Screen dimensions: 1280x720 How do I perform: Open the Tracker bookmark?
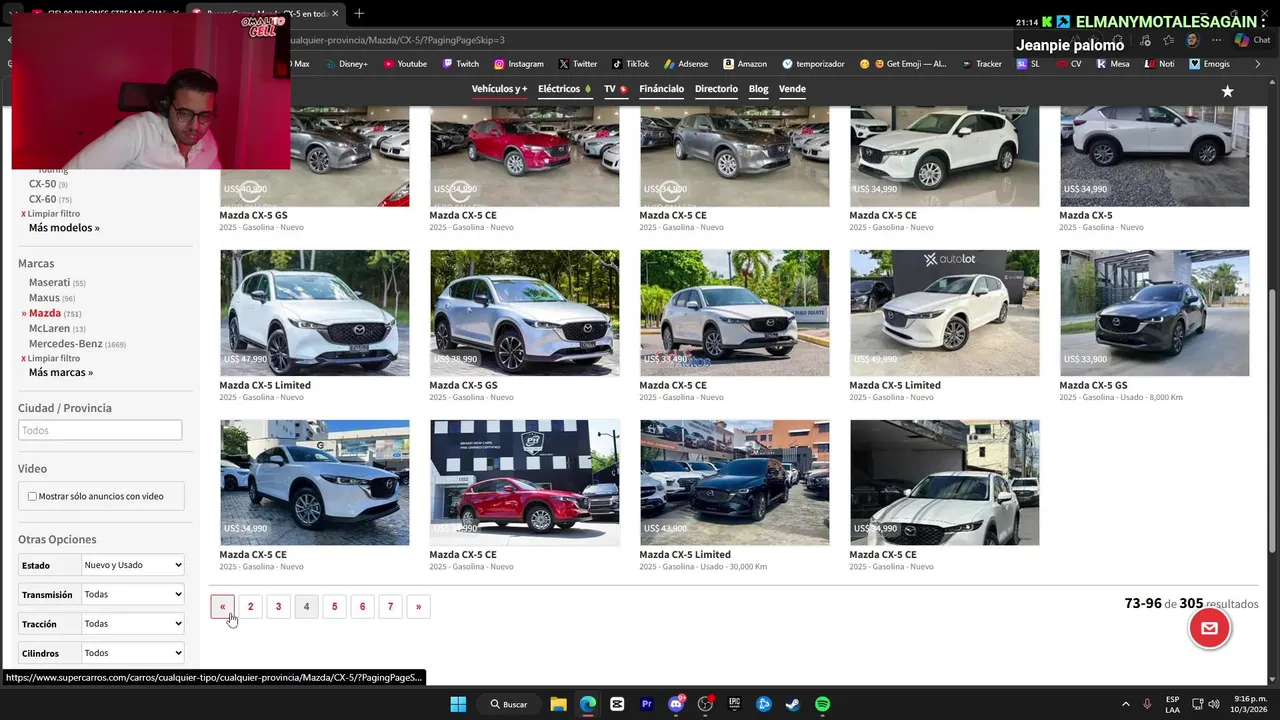point(982,64)
